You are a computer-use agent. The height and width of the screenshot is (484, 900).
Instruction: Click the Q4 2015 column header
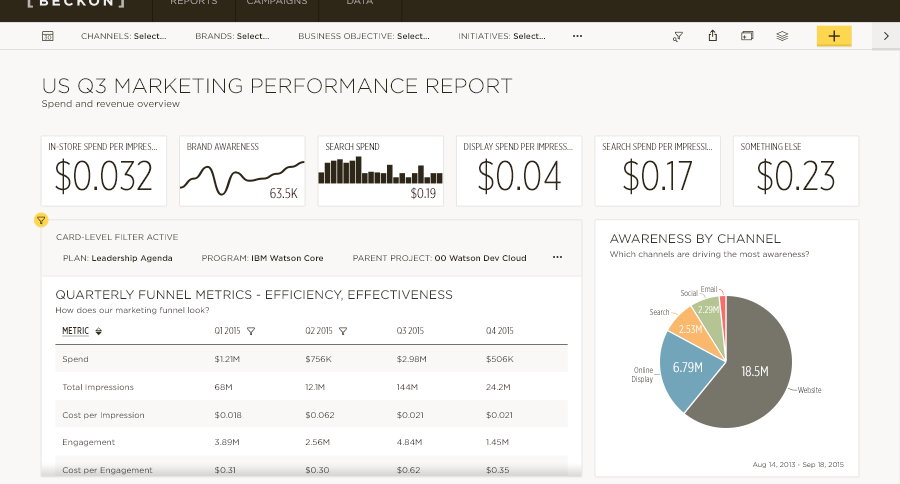(499, 331)
